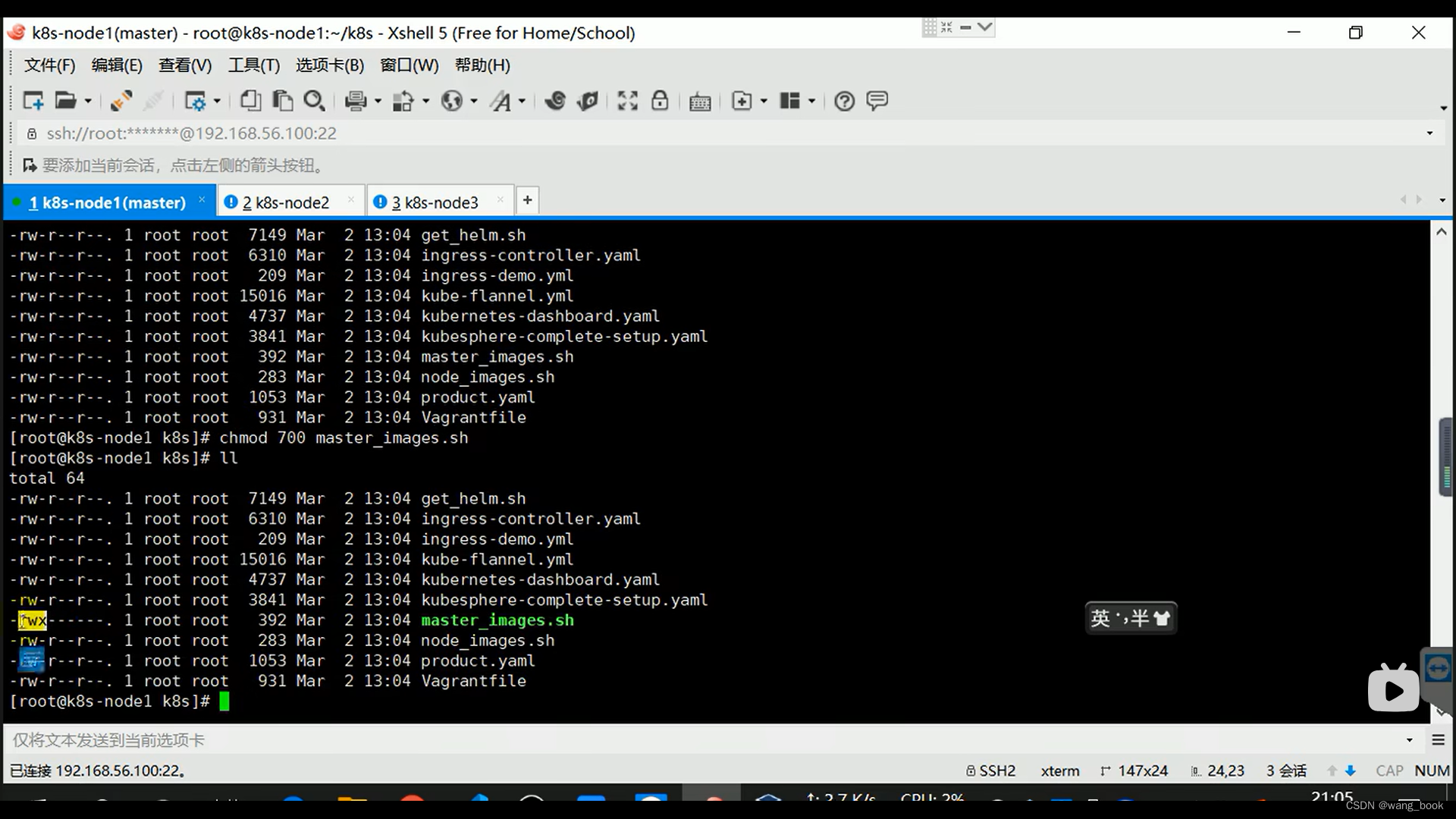Click the CAP indicator in status bar
Viewport: 1456px width, 819px height.
(x=1389, y=771)
